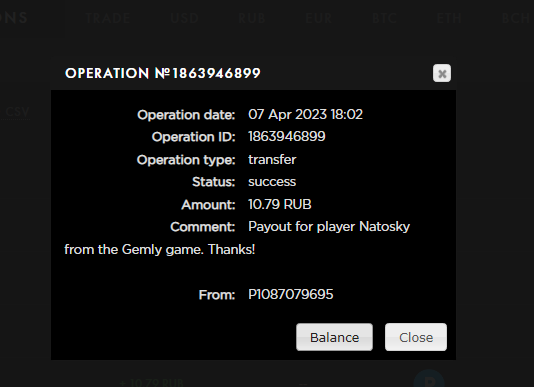Image resolution: width=534 pixels, height=387 pixels.
Task: Click the Operation date label
Action: (x=186, y=115)
